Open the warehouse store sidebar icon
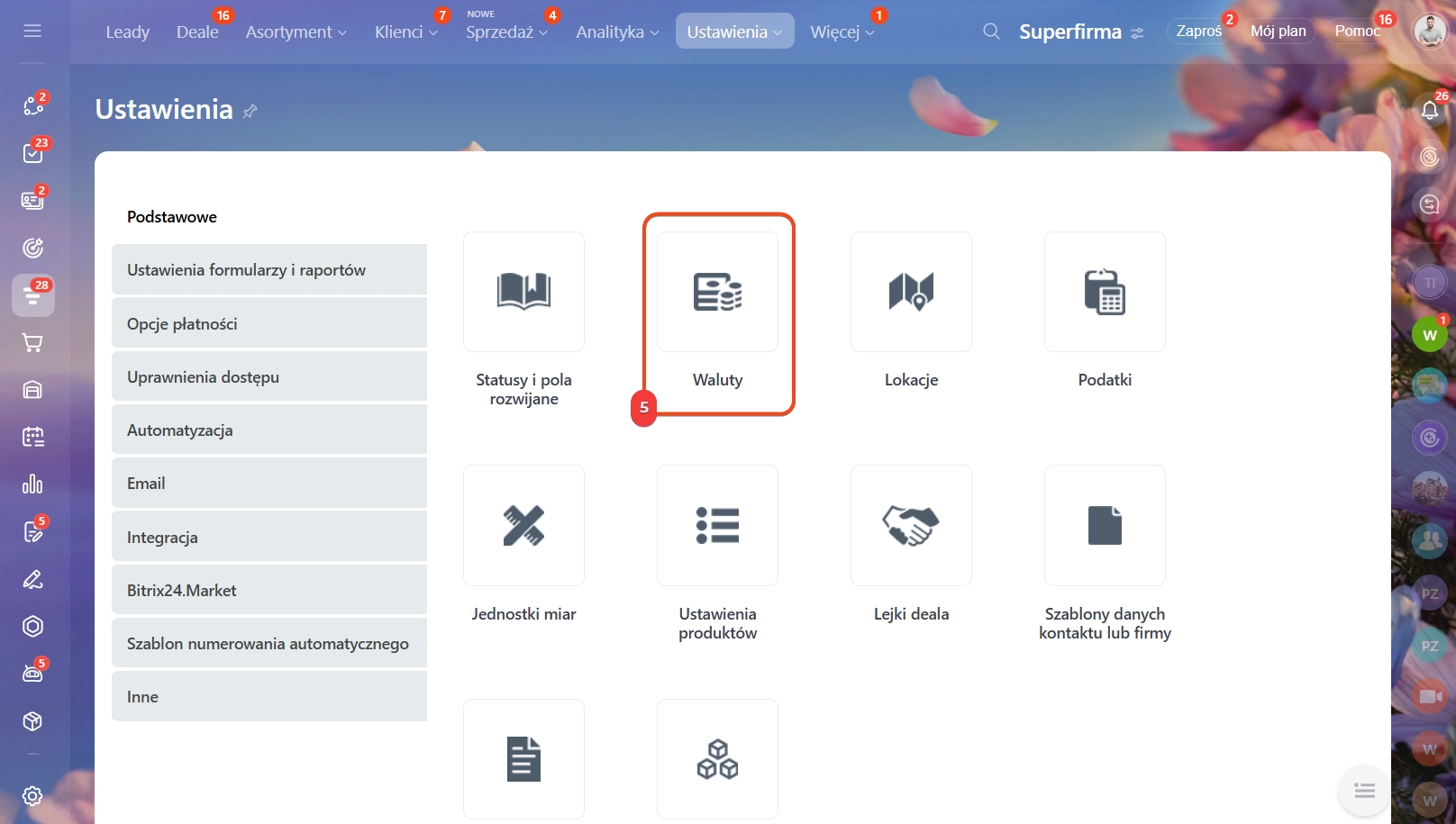Screen dimensions: 1456x824 33,390
